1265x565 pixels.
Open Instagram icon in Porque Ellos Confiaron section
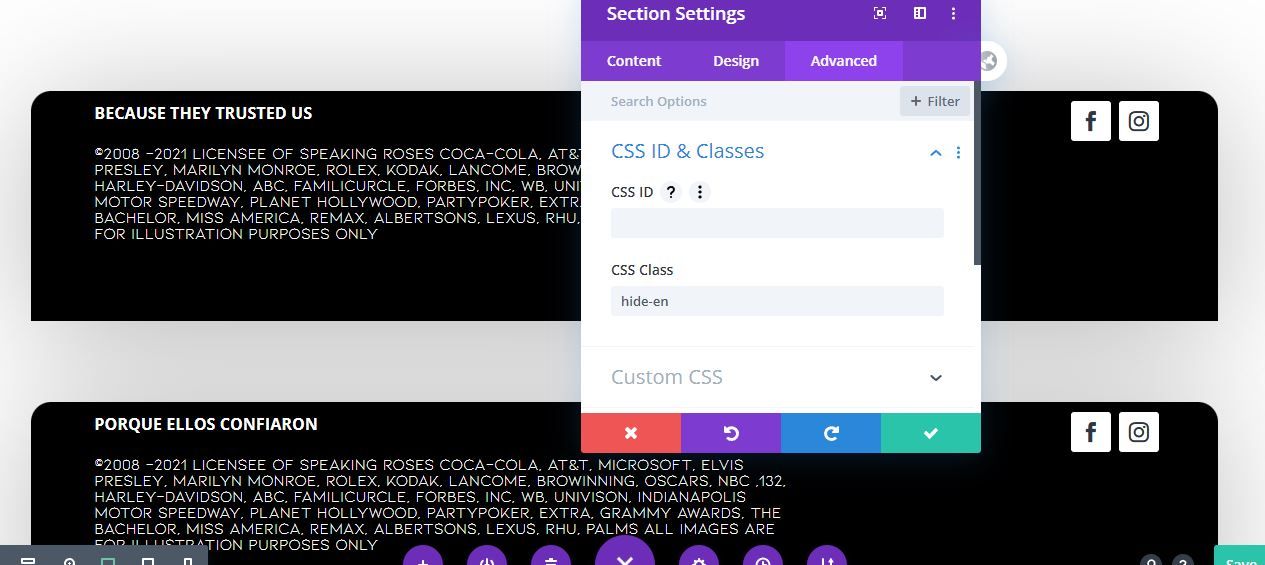[x=1139, y=432]
